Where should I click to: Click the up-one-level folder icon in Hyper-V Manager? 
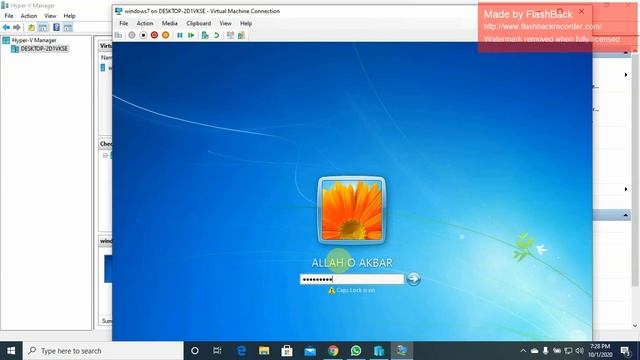[x=31, y=27]
